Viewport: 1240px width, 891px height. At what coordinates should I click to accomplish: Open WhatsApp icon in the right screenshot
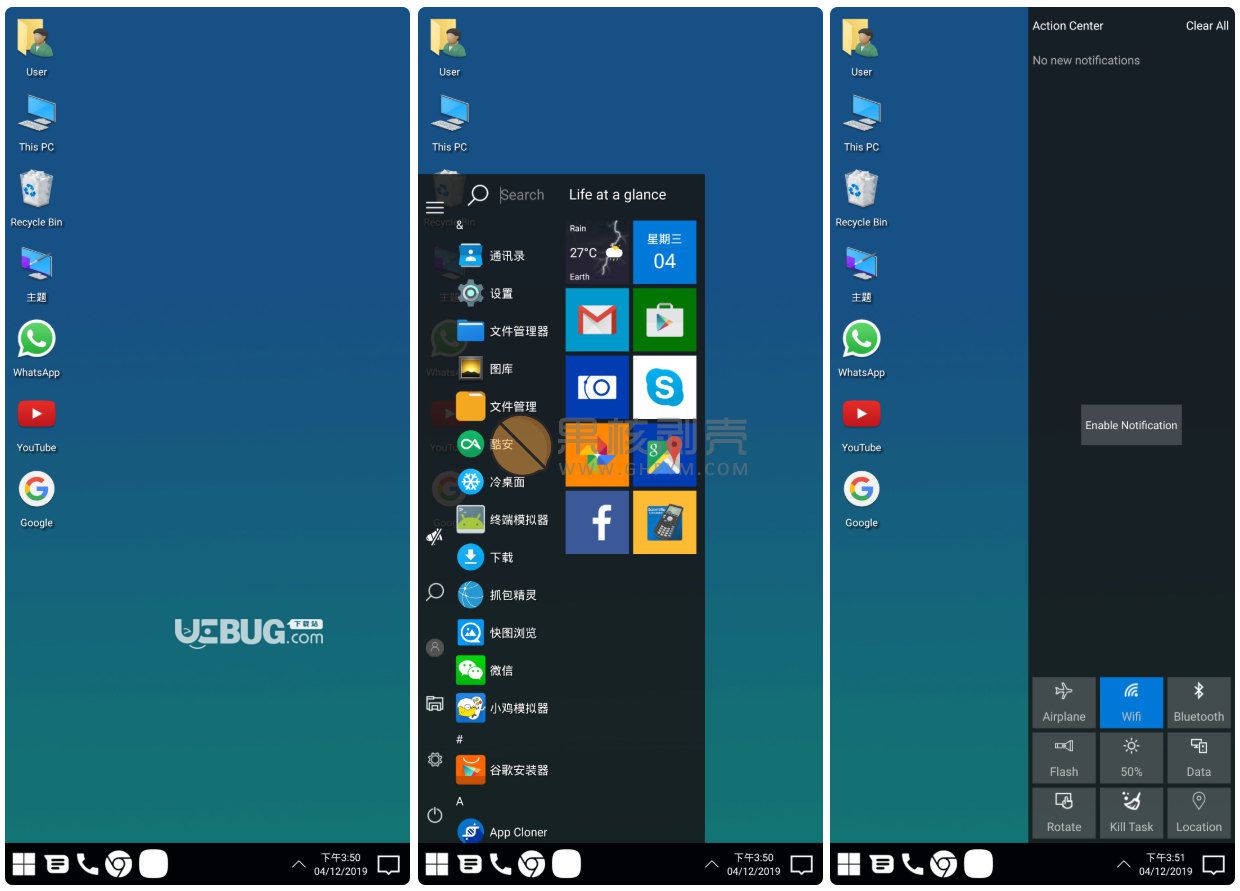(x=861, y=348)
